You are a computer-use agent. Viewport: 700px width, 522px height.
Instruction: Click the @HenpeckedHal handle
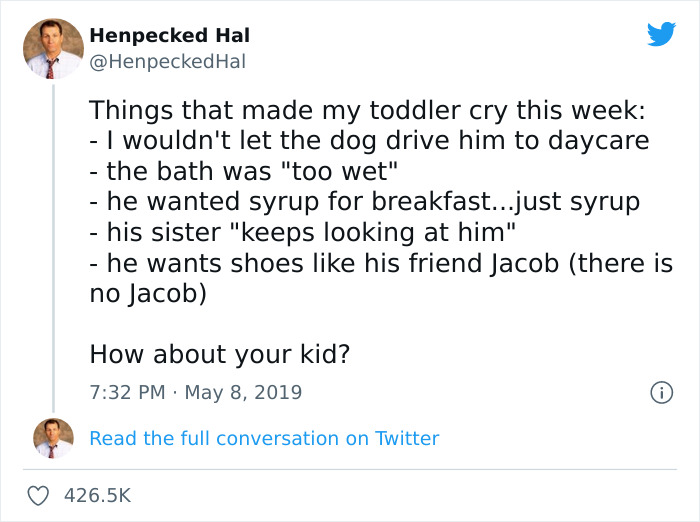tap(167, 61)
